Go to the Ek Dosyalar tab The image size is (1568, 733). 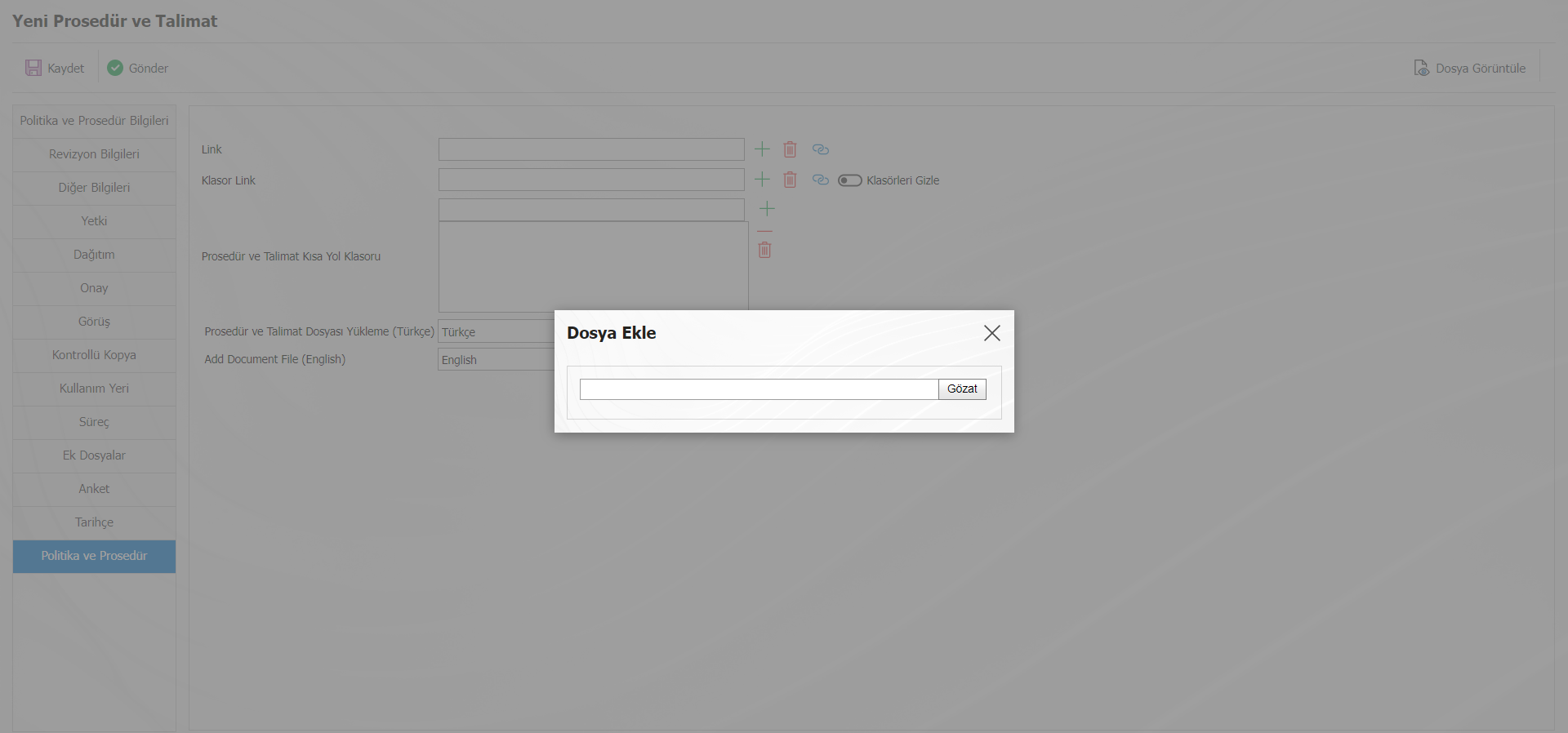[x=94, y=455]
